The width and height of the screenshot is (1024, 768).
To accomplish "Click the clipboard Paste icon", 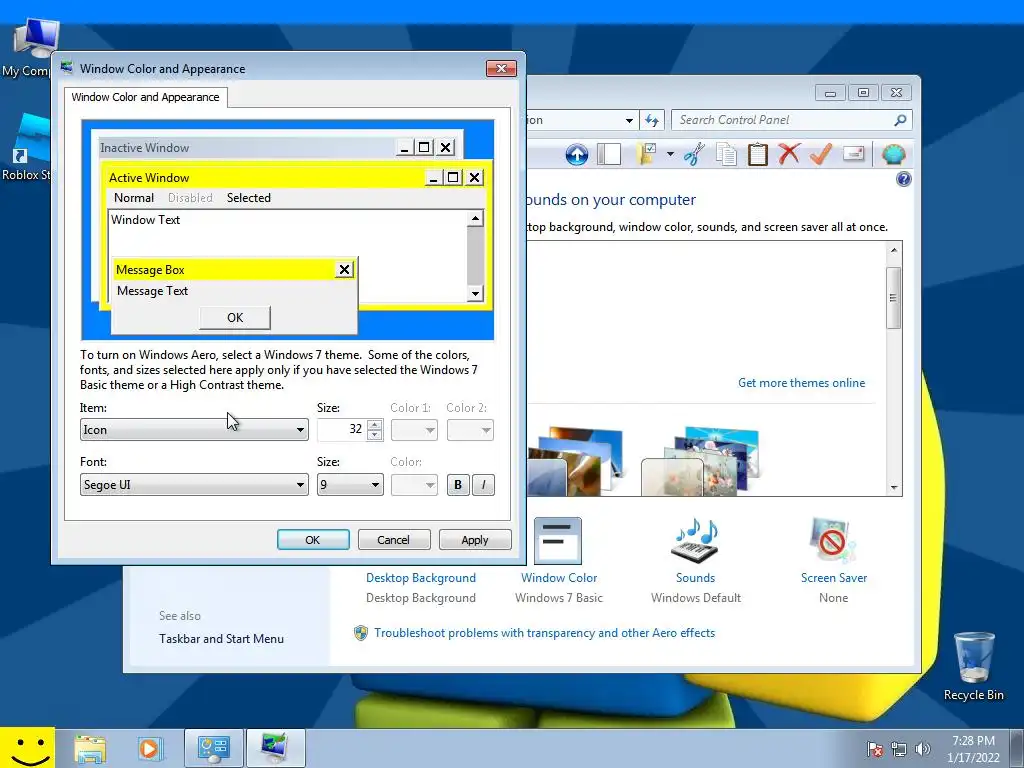I will 758,155.
